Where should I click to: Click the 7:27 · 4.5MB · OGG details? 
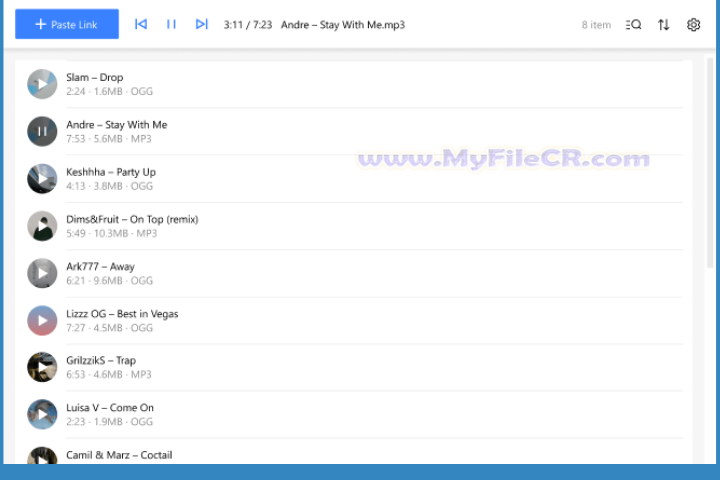[109, 328]
